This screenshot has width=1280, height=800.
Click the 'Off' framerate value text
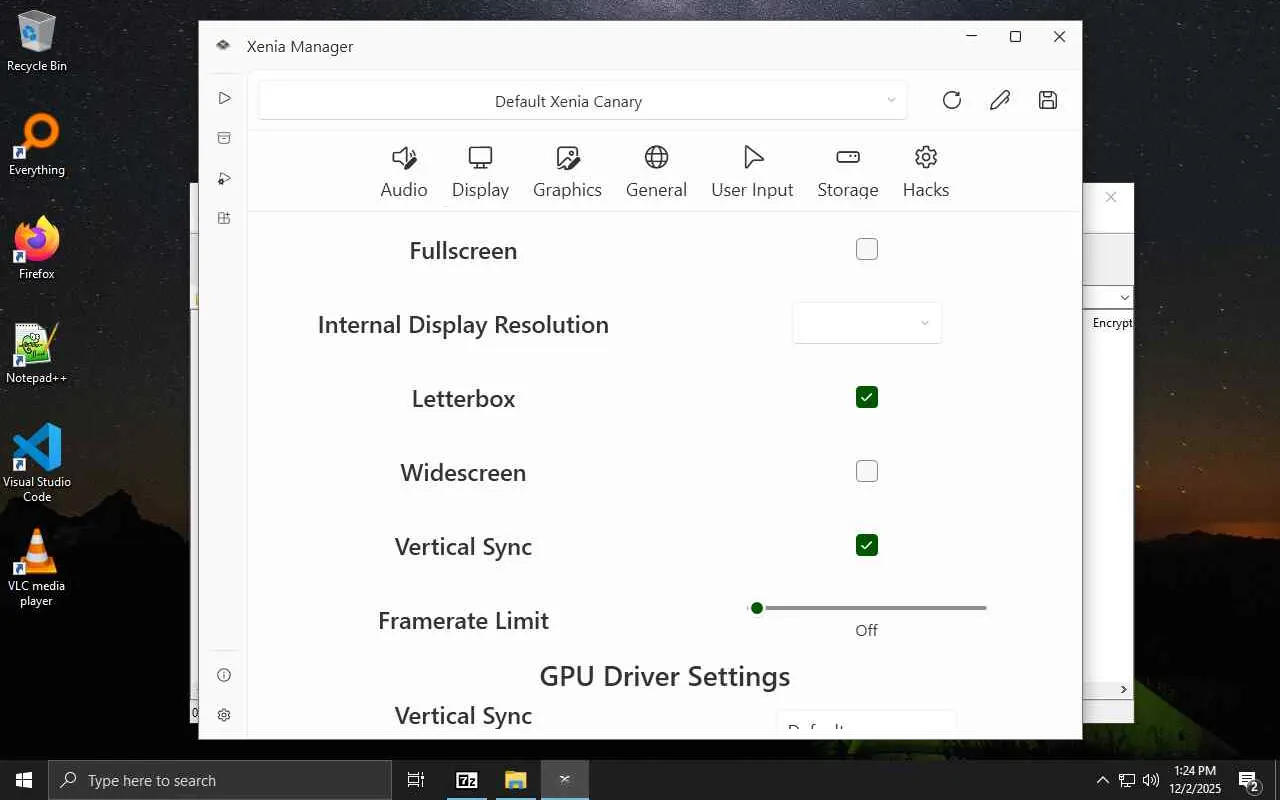[866, 630]
